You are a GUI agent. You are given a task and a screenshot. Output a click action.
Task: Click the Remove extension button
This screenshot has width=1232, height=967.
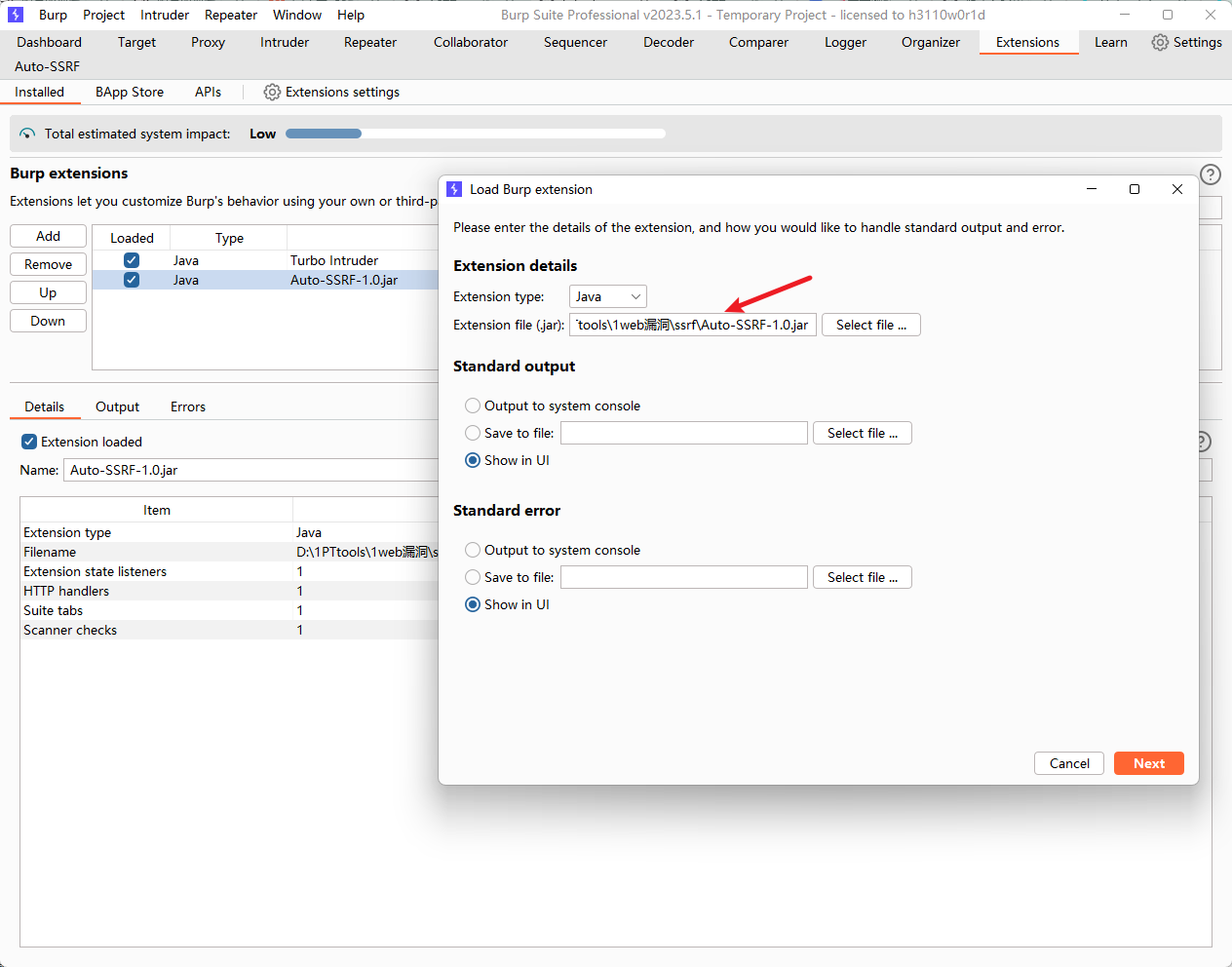point(48,264)
